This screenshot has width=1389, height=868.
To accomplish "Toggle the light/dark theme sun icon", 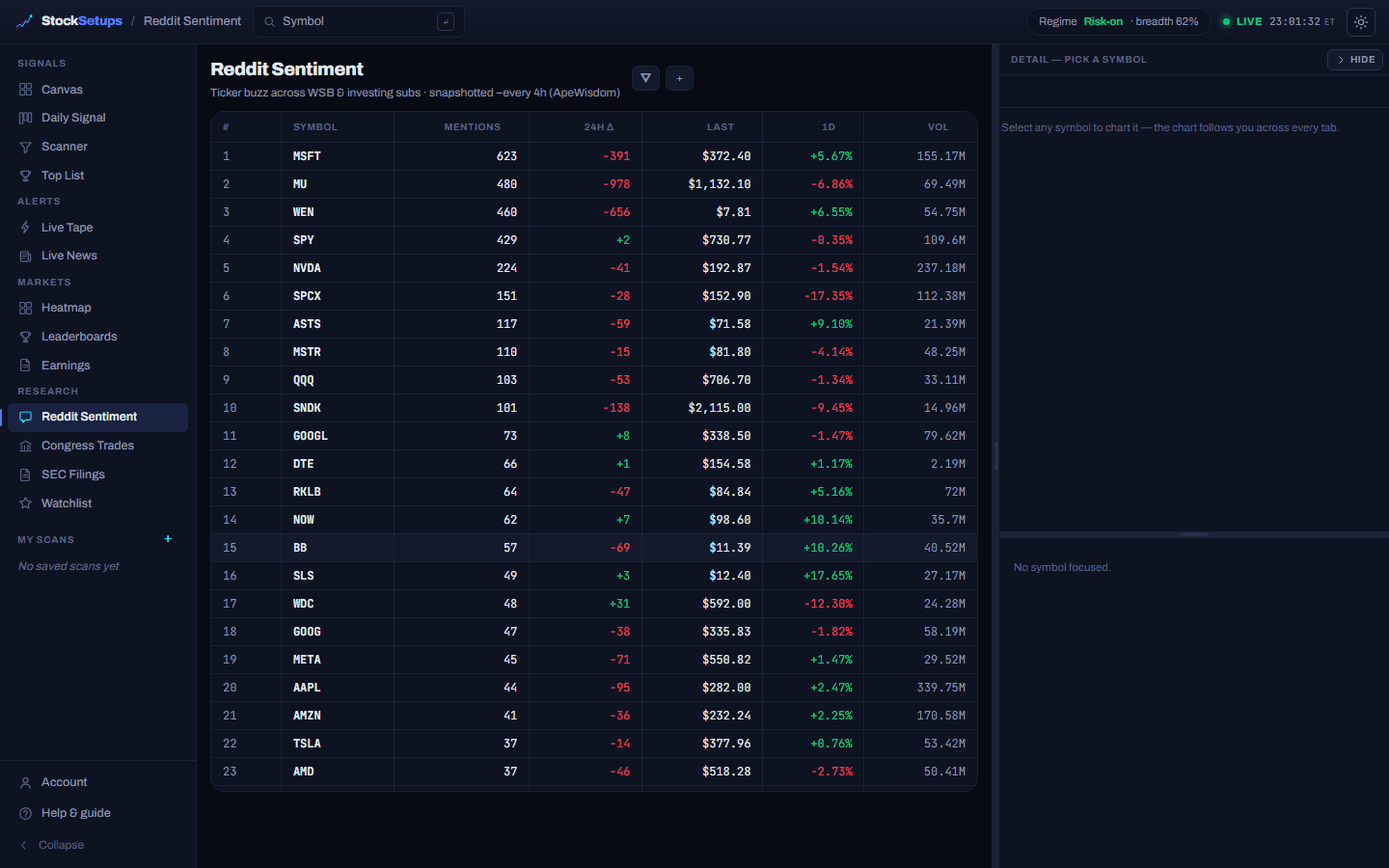I will coord(1361,21).
